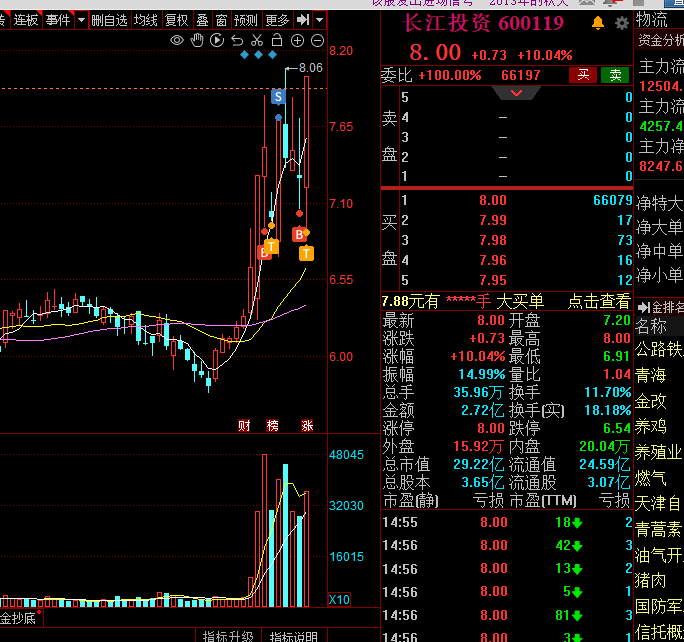684x642 pixels.
Task: Open the 资金分析 panel tab
Action: (661, 40)
